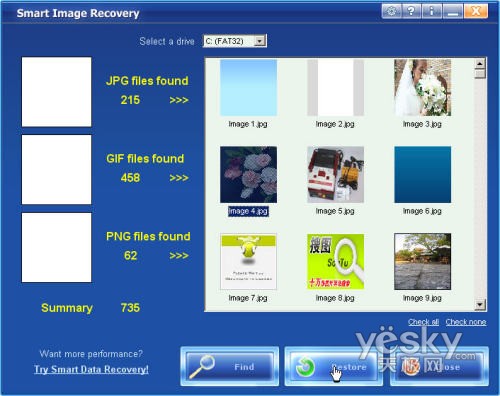
Task: Select thumbnail Image 2.jpg
Action: click(x=335, y=88)
